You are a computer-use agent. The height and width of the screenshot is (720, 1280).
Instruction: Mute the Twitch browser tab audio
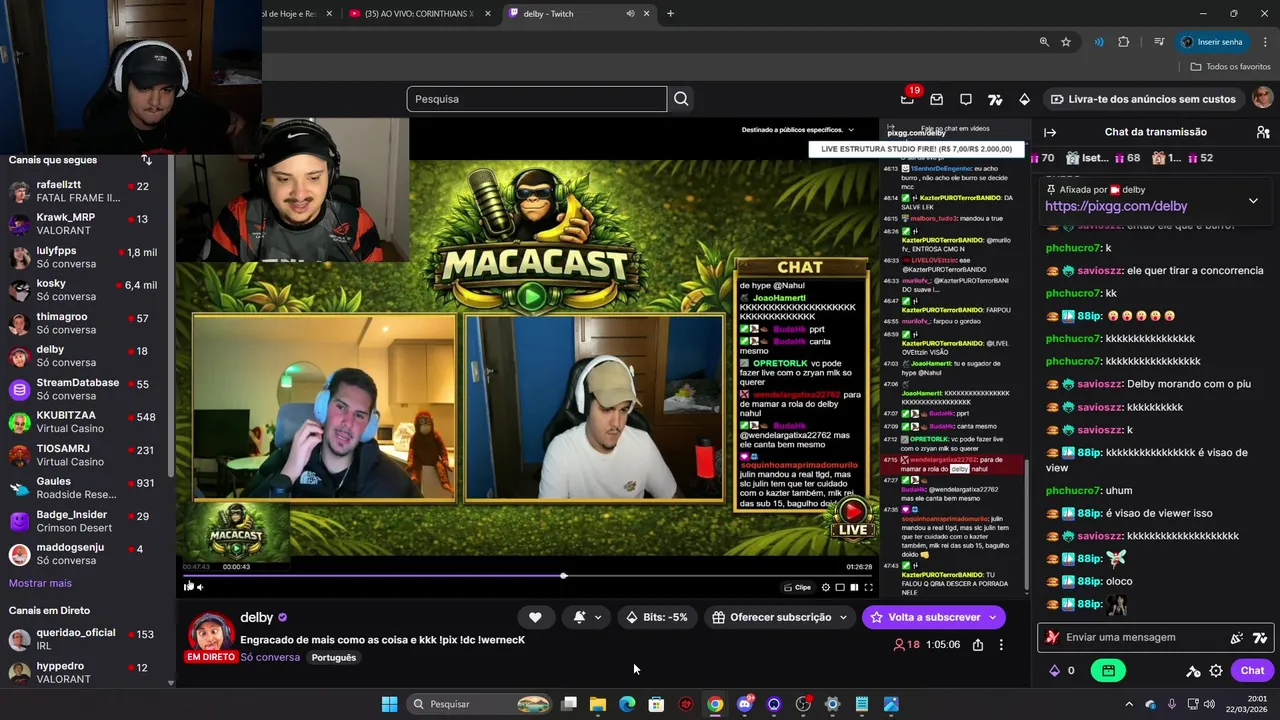pyautogui.click(x=630, y=14)
